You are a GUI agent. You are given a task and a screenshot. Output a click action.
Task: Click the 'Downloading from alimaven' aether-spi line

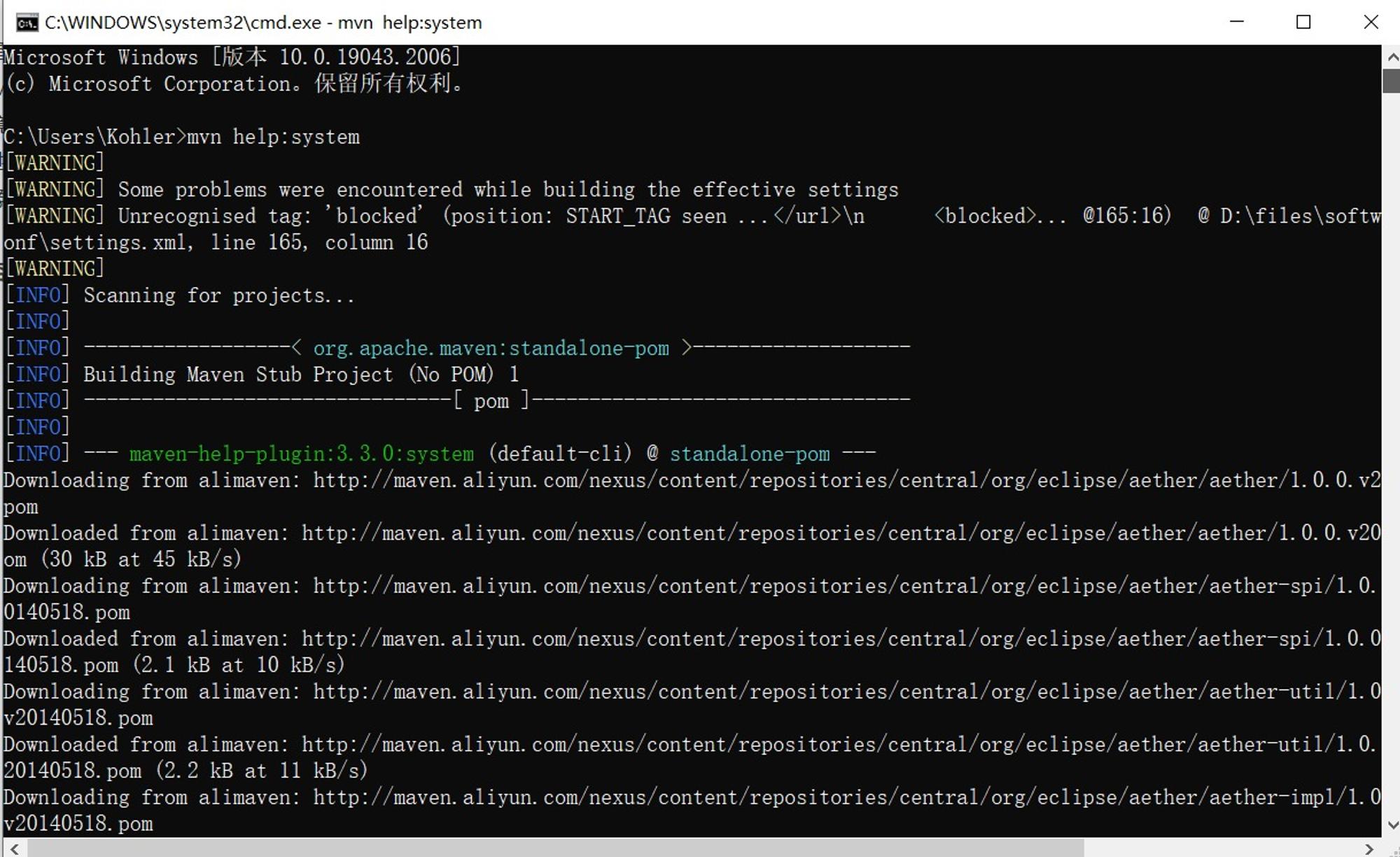click(692, 585)
